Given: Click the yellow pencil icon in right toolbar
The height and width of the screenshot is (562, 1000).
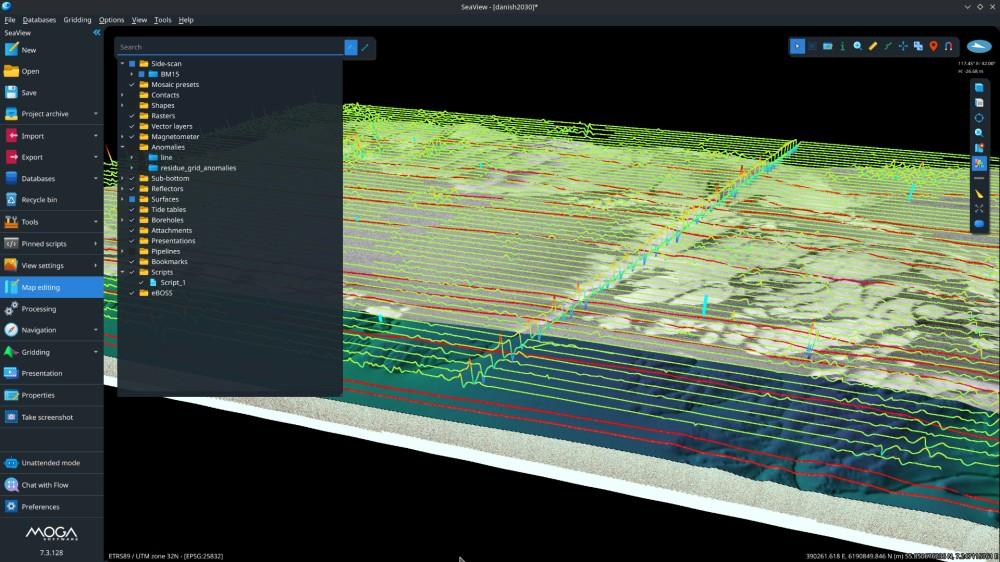Looking at the screenshot, I should [x=979, y=194].
